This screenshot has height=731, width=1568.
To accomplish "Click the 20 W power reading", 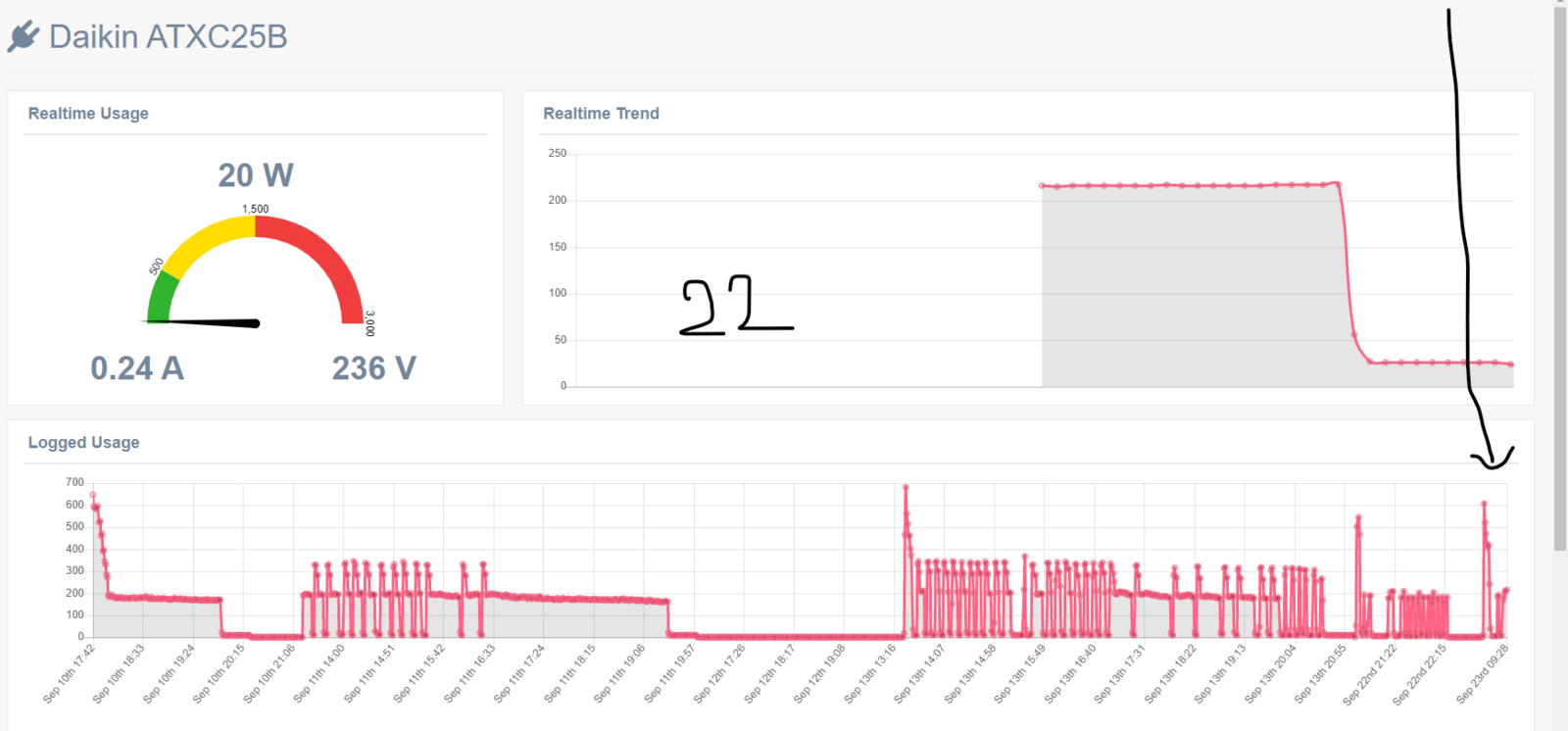I will [x=256, y=175].
